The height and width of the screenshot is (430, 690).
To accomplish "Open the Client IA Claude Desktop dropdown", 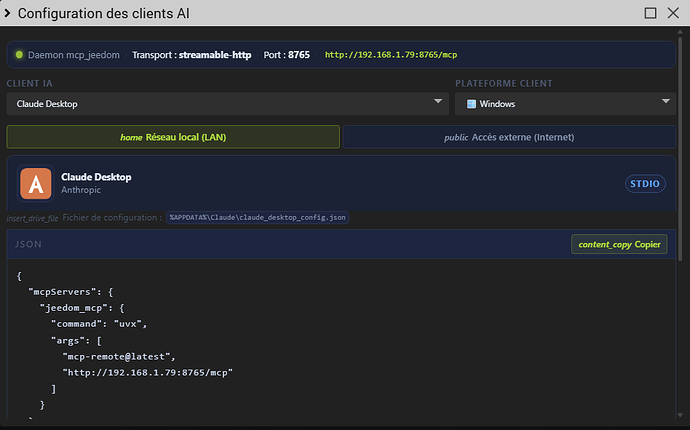I will [228, 104].
